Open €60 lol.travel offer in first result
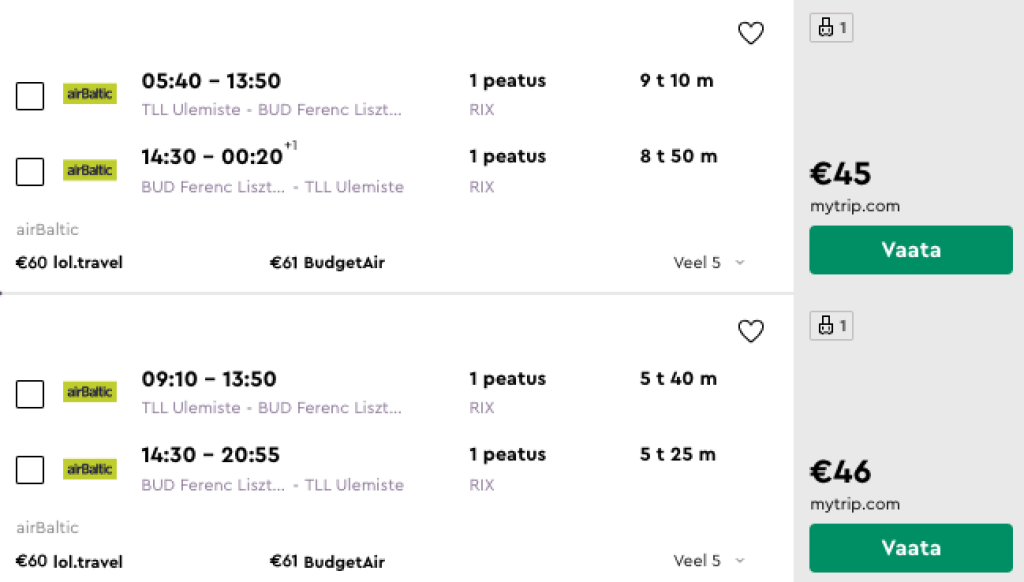The image size is (1024, 582). pyautogui.click(x=69, y=263)
